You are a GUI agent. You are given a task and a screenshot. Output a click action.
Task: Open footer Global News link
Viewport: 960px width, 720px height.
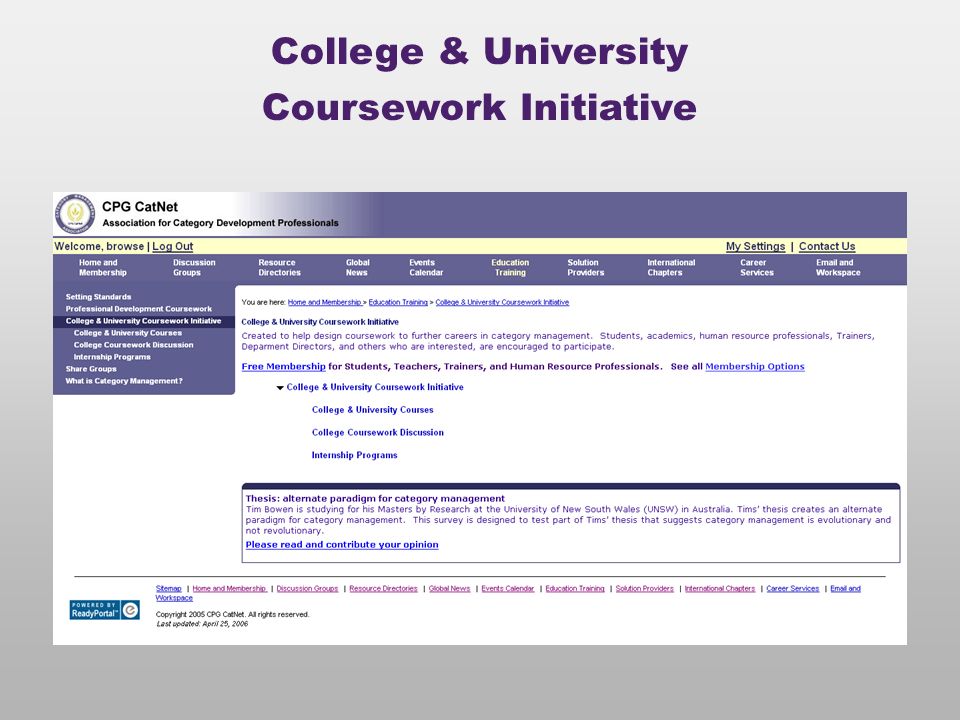coord(449,589)
